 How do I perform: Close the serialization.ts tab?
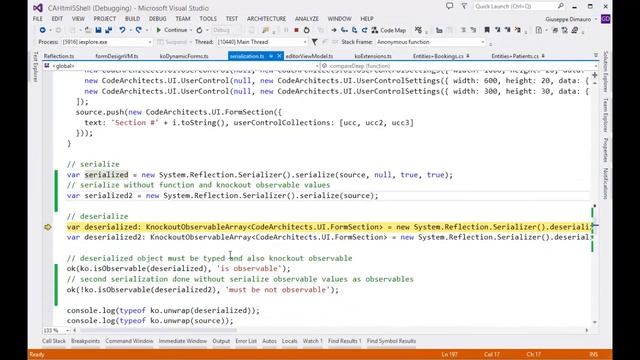[279, 56]
